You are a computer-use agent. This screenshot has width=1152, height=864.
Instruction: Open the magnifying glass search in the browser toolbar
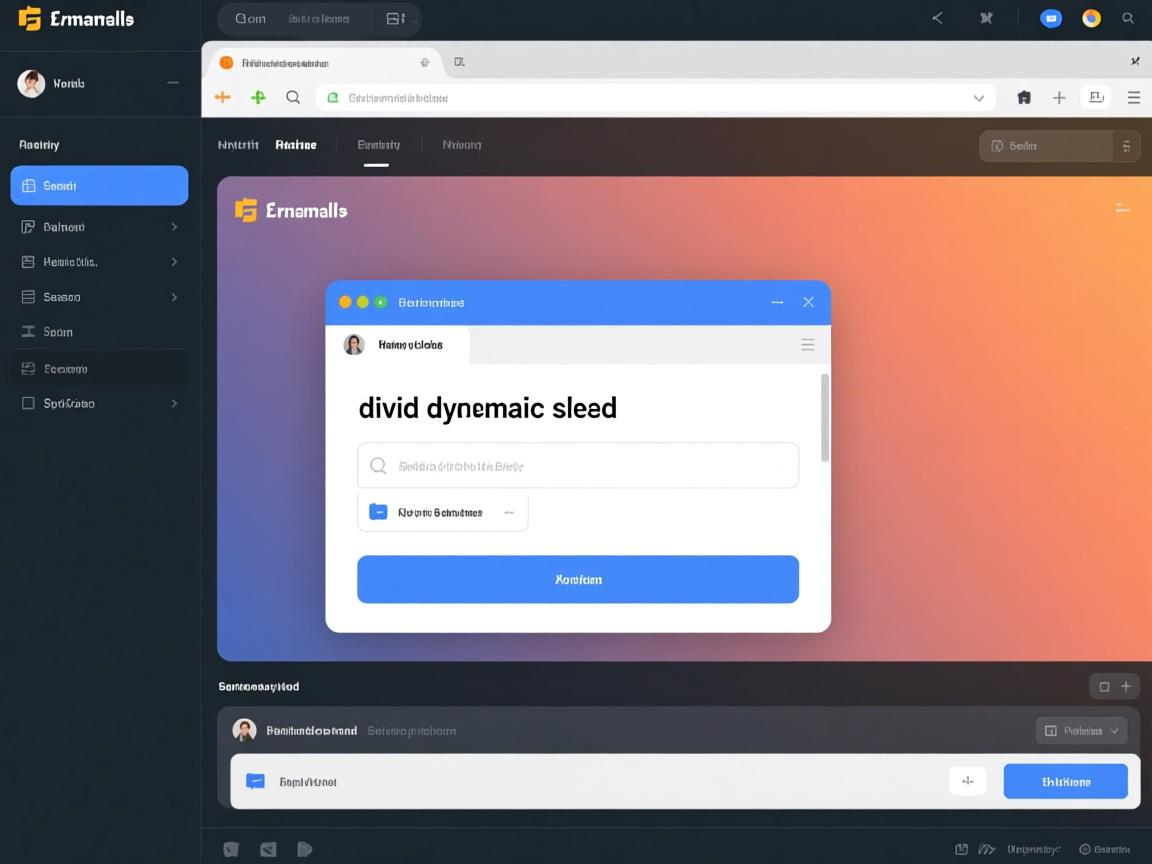tap(292, 97)
